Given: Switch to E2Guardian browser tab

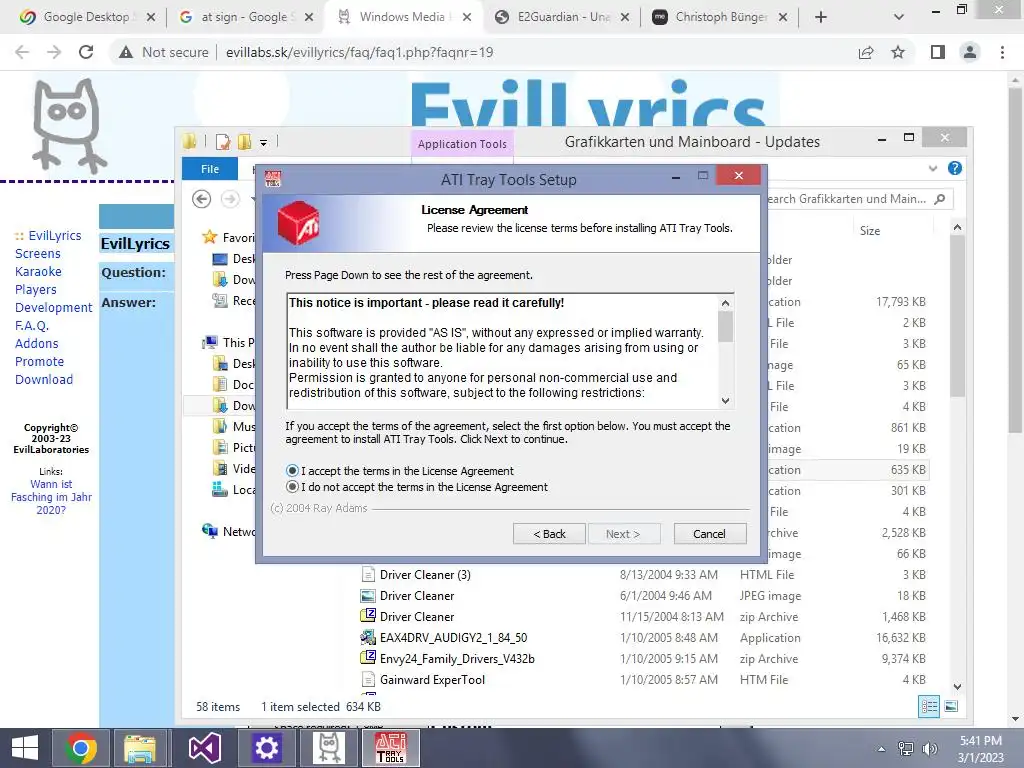Looking at the screenshot, I should (x=563, y=17).
